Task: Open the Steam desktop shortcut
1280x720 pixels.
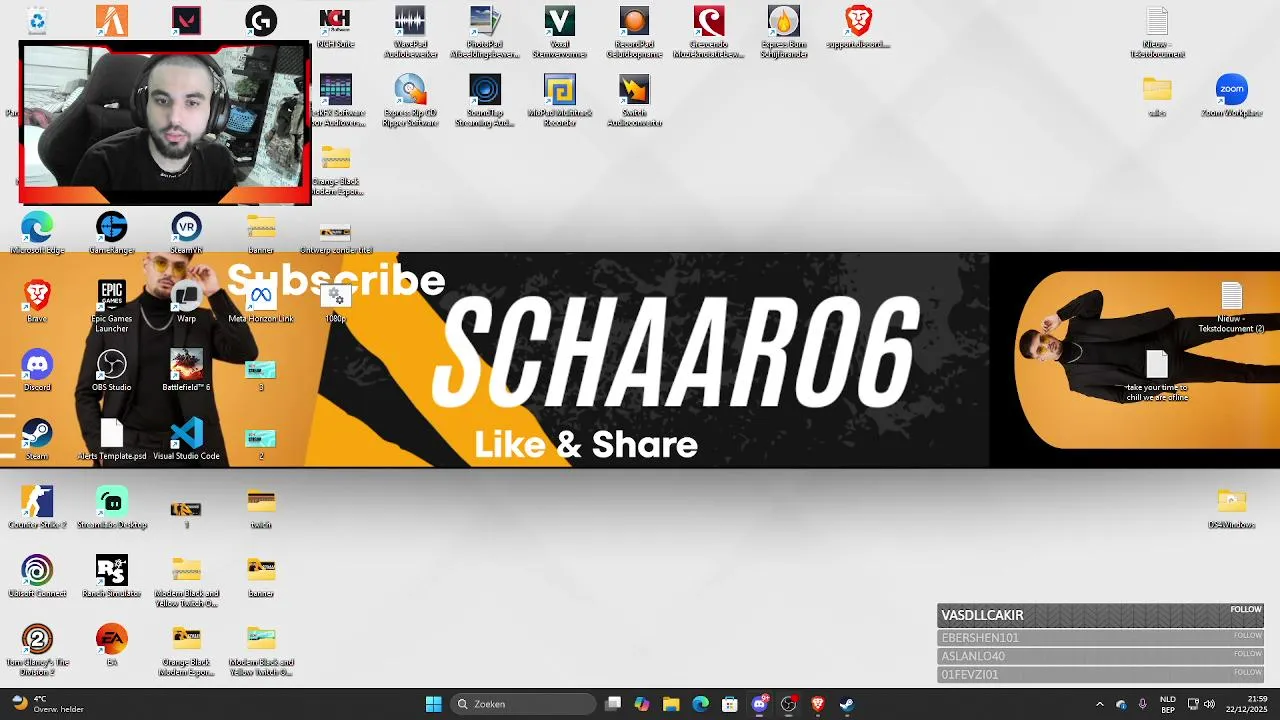Action: [37, 439]
